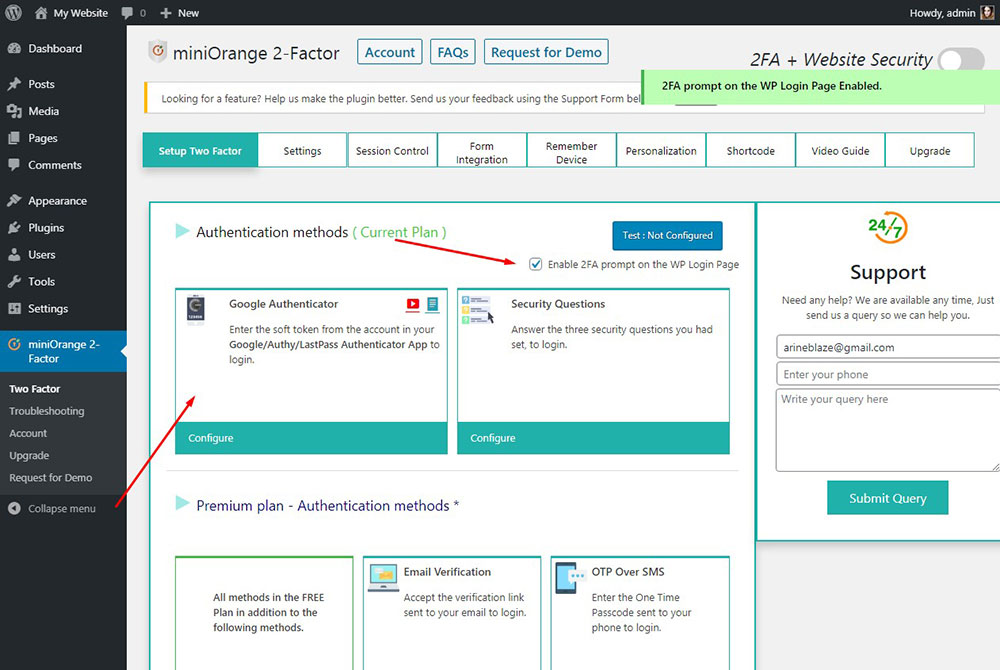1000x670 pixels.
Task: Open Troubleshooting submenu link
Action: pyautogui.click(x=47, y=411)
